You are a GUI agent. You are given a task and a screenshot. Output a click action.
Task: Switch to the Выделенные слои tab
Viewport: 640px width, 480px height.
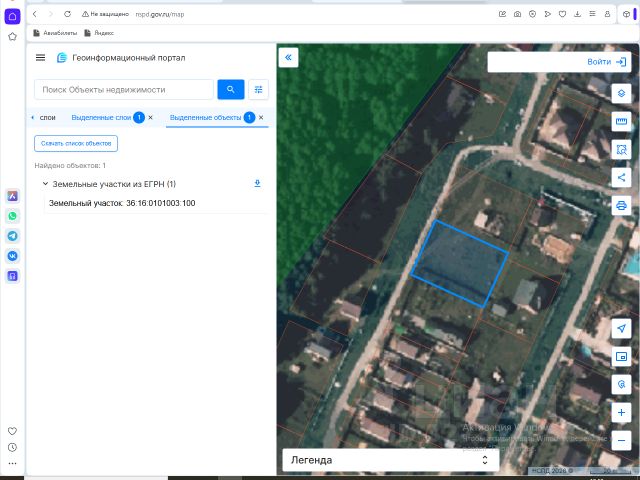pyautogui.click(x=101, y=118)
